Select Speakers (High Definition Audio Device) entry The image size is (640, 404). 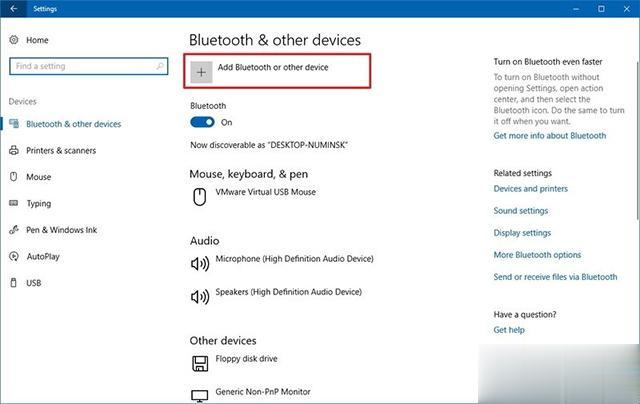point(289,292)
